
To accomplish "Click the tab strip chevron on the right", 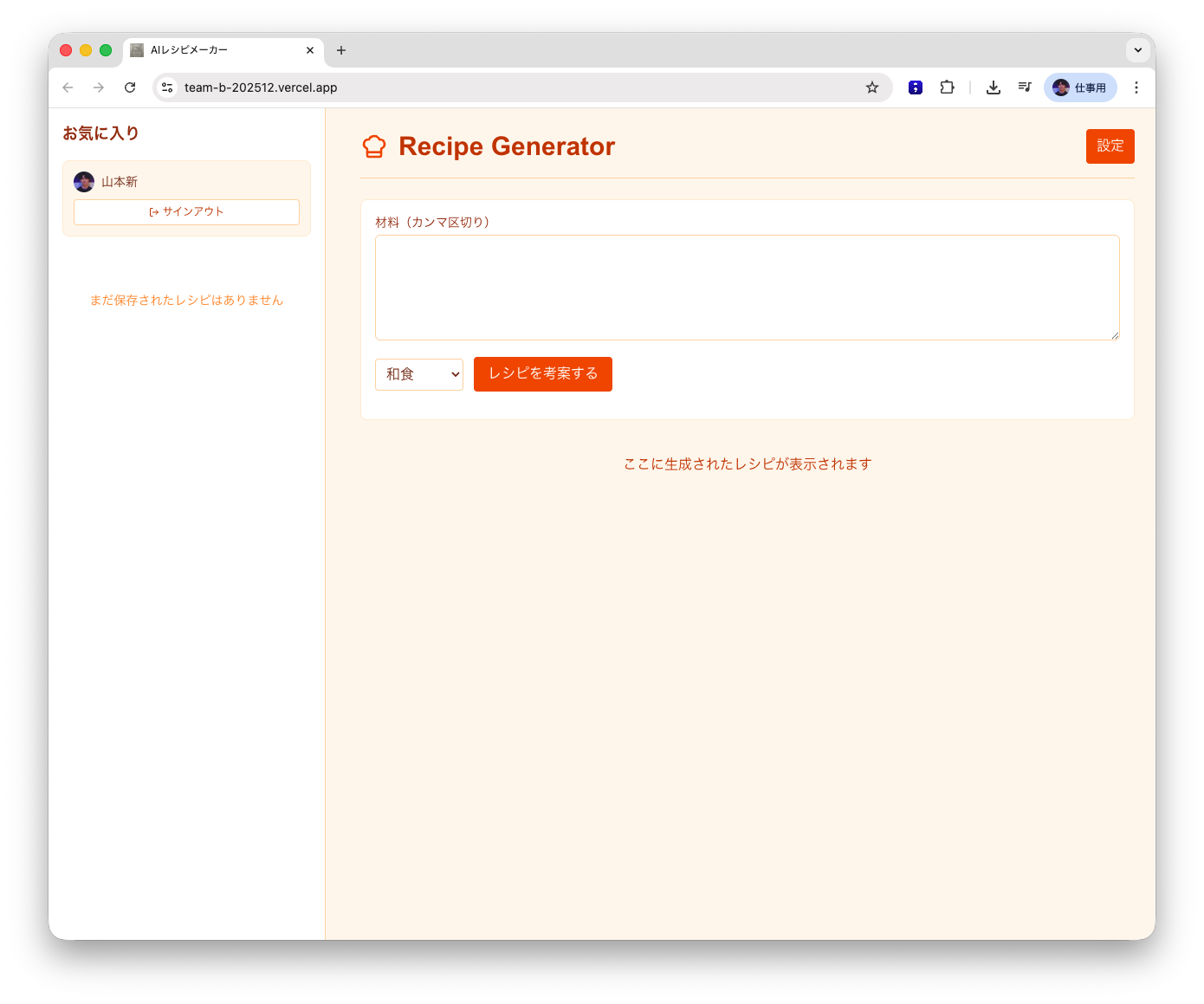I will click(1138, 50).
